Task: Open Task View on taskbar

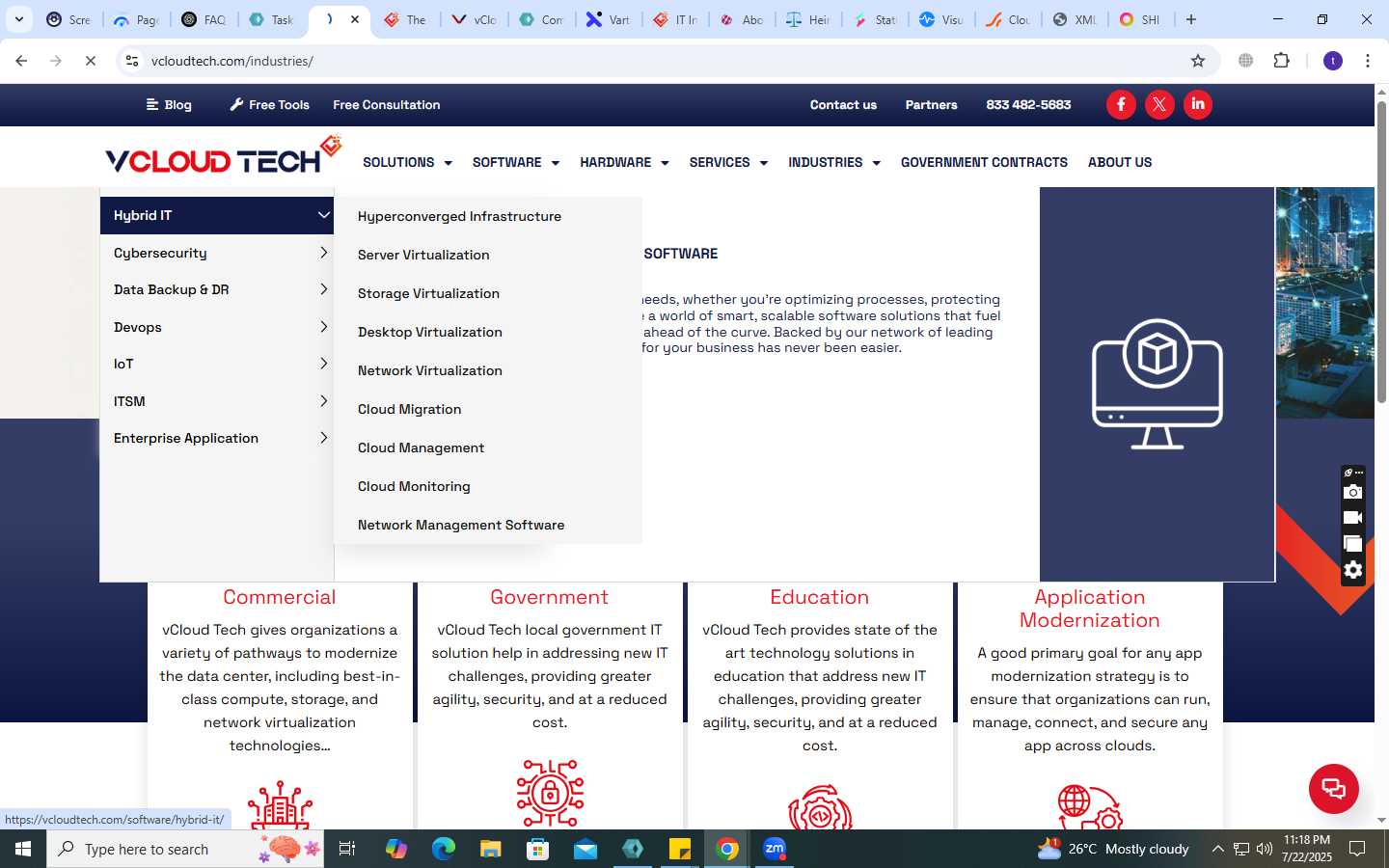Action: coord(347,849)
